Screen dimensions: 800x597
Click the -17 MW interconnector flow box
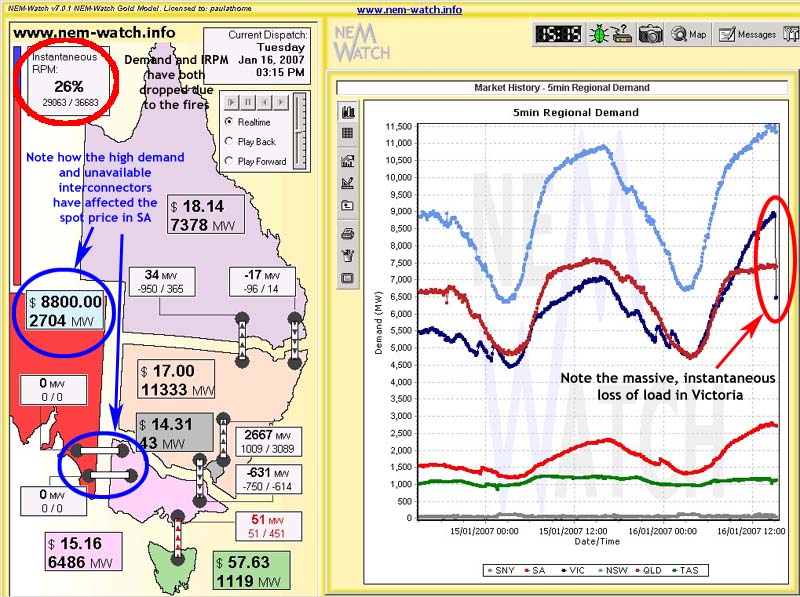tap(262, 282)
